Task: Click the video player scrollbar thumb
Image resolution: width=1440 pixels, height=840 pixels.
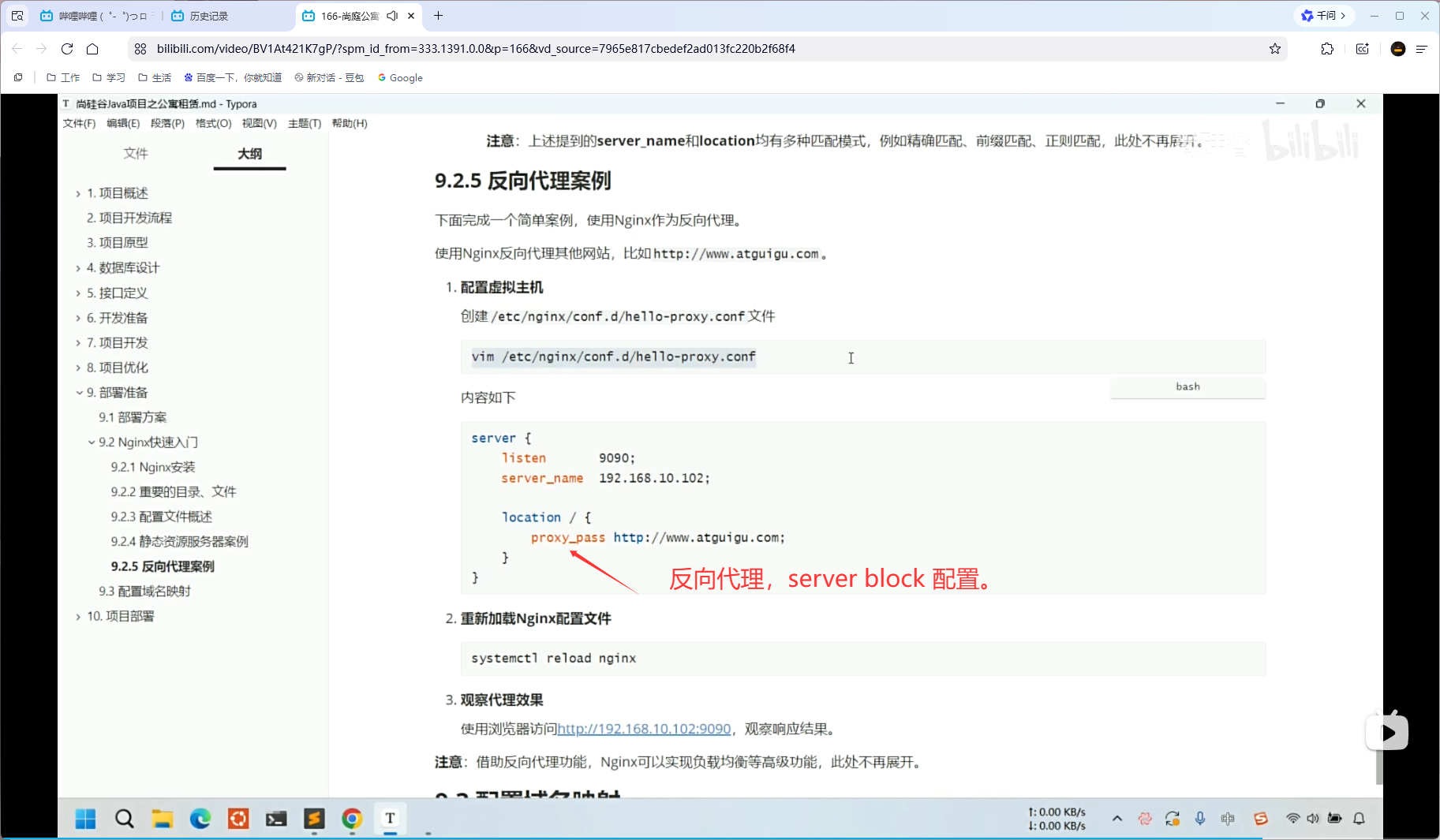Action: (x=1379, y=767)
